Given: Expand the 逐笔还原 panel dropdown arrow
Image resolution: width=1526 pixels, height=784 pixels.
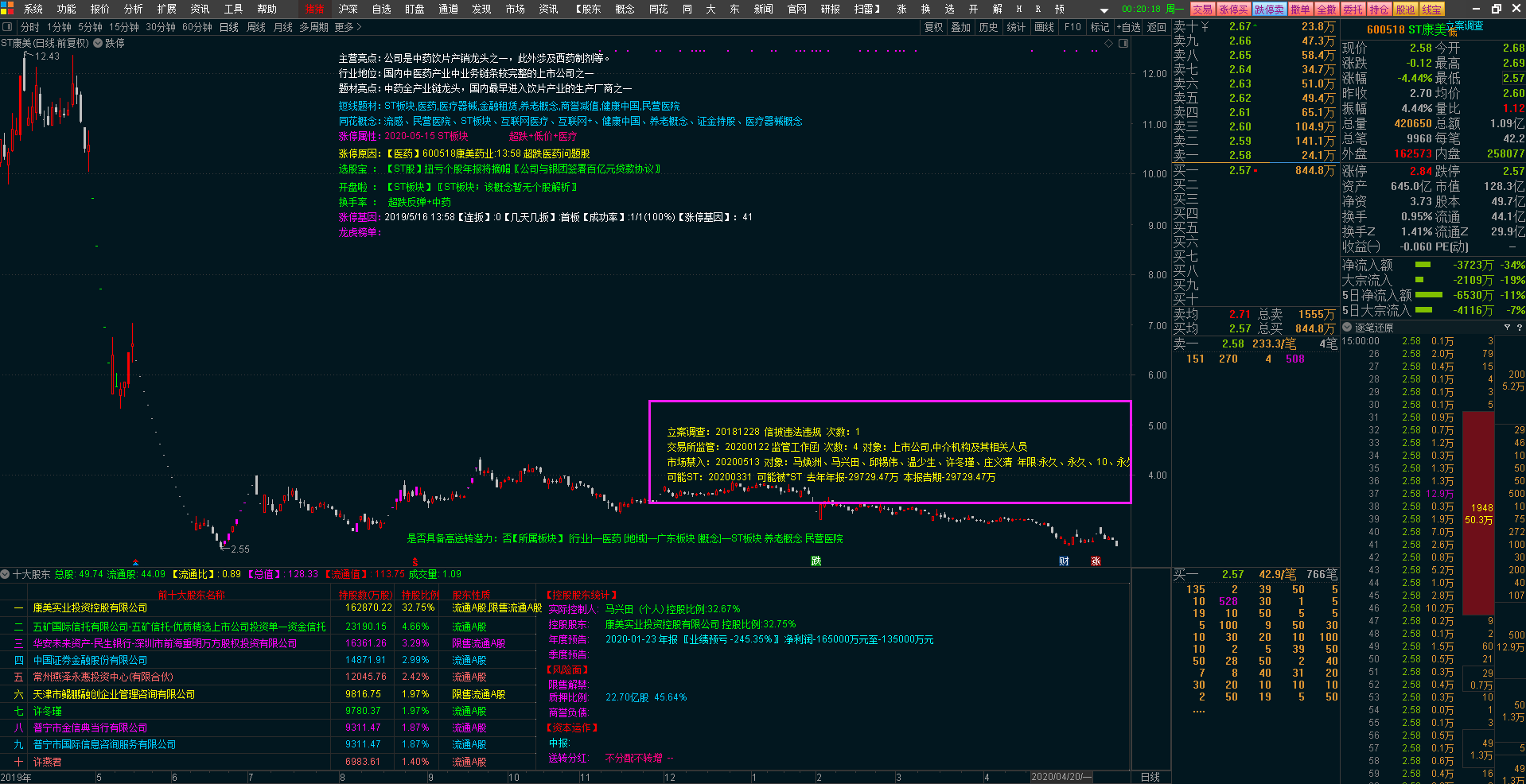Looking at the screenshot, I should pyautogui.click(x=1347, y=328).
